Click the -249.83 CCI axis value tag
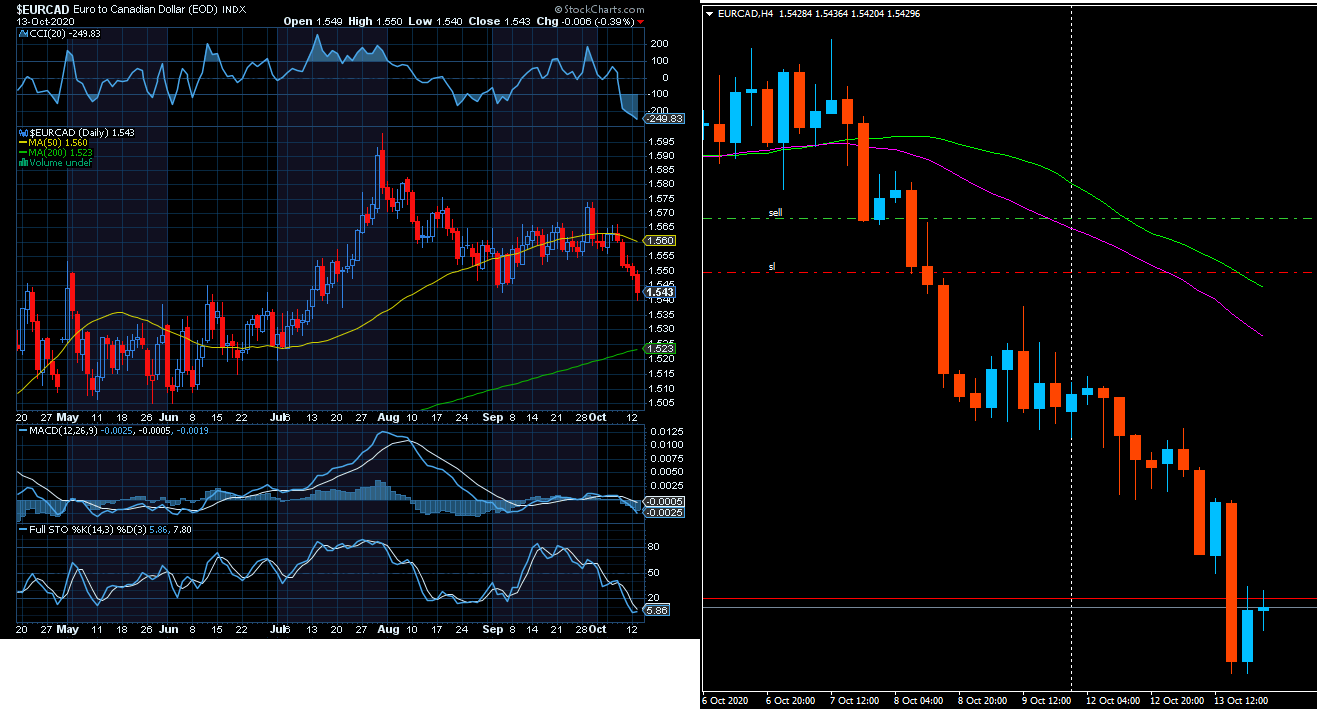 pos(665,118)
